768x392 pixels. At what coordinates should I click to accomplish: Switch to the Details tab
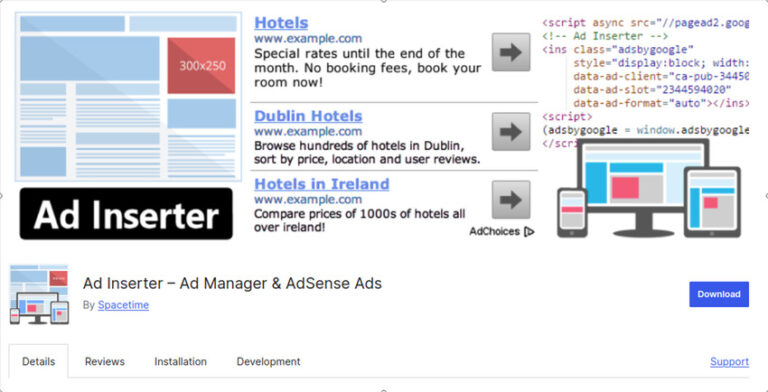coord(39,362)
